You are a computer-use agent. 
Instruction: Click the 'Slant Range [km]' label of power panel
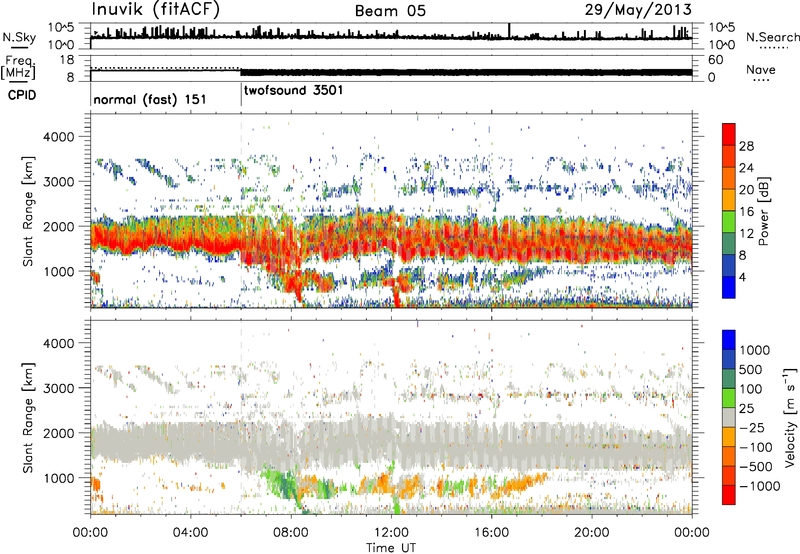point(28,211)
